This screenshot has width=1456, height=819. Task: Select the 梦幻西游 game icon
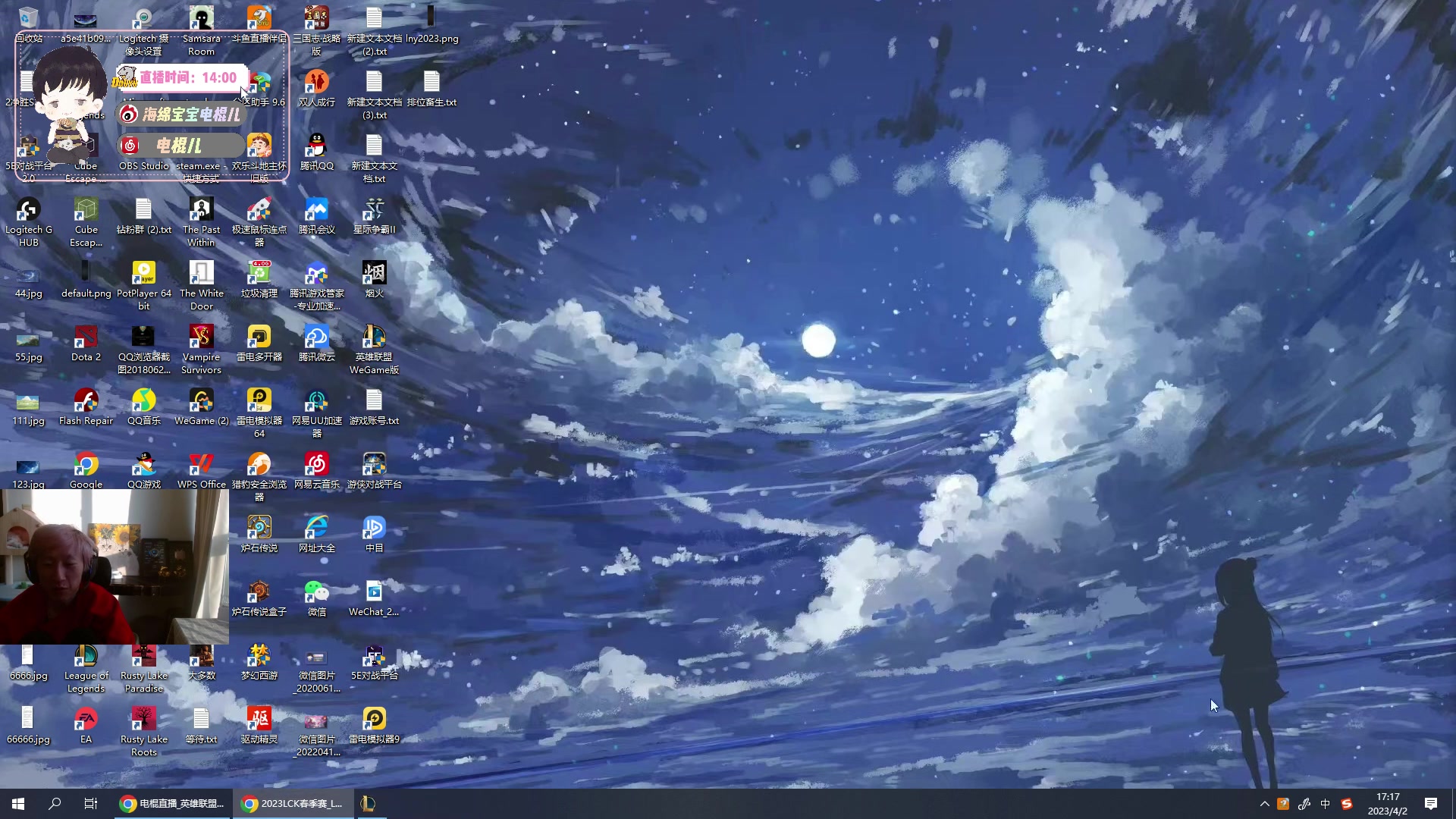coord(259,661)
